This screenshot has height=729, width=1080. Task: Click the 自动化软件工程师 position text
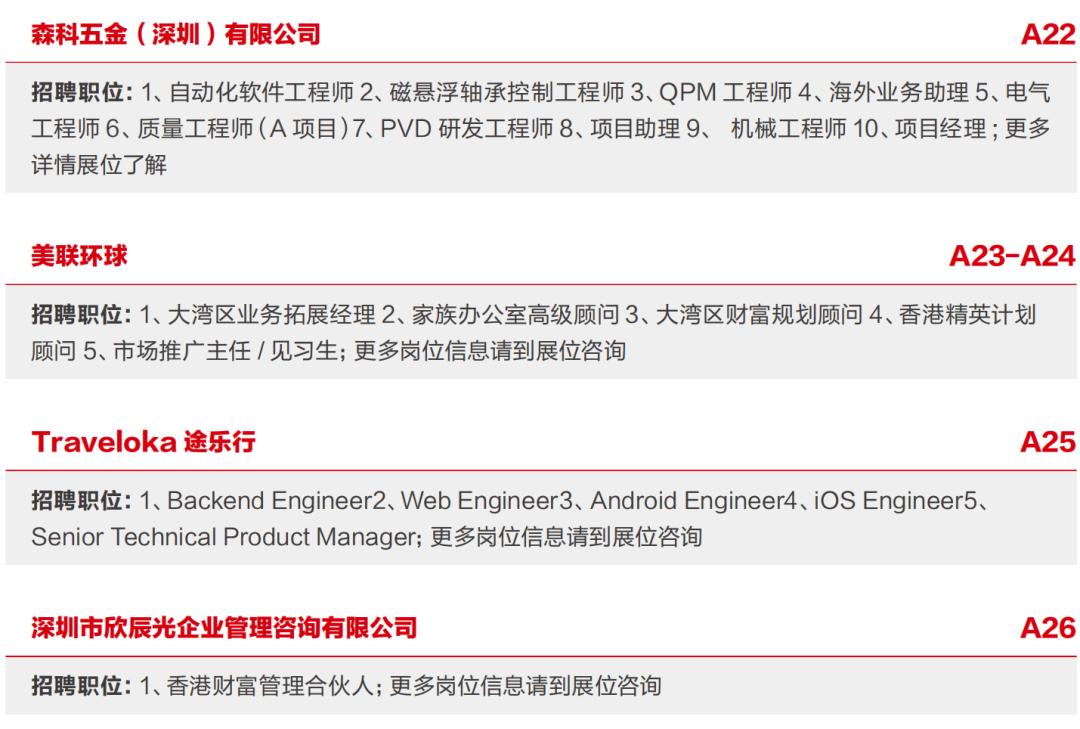[262, 92]
